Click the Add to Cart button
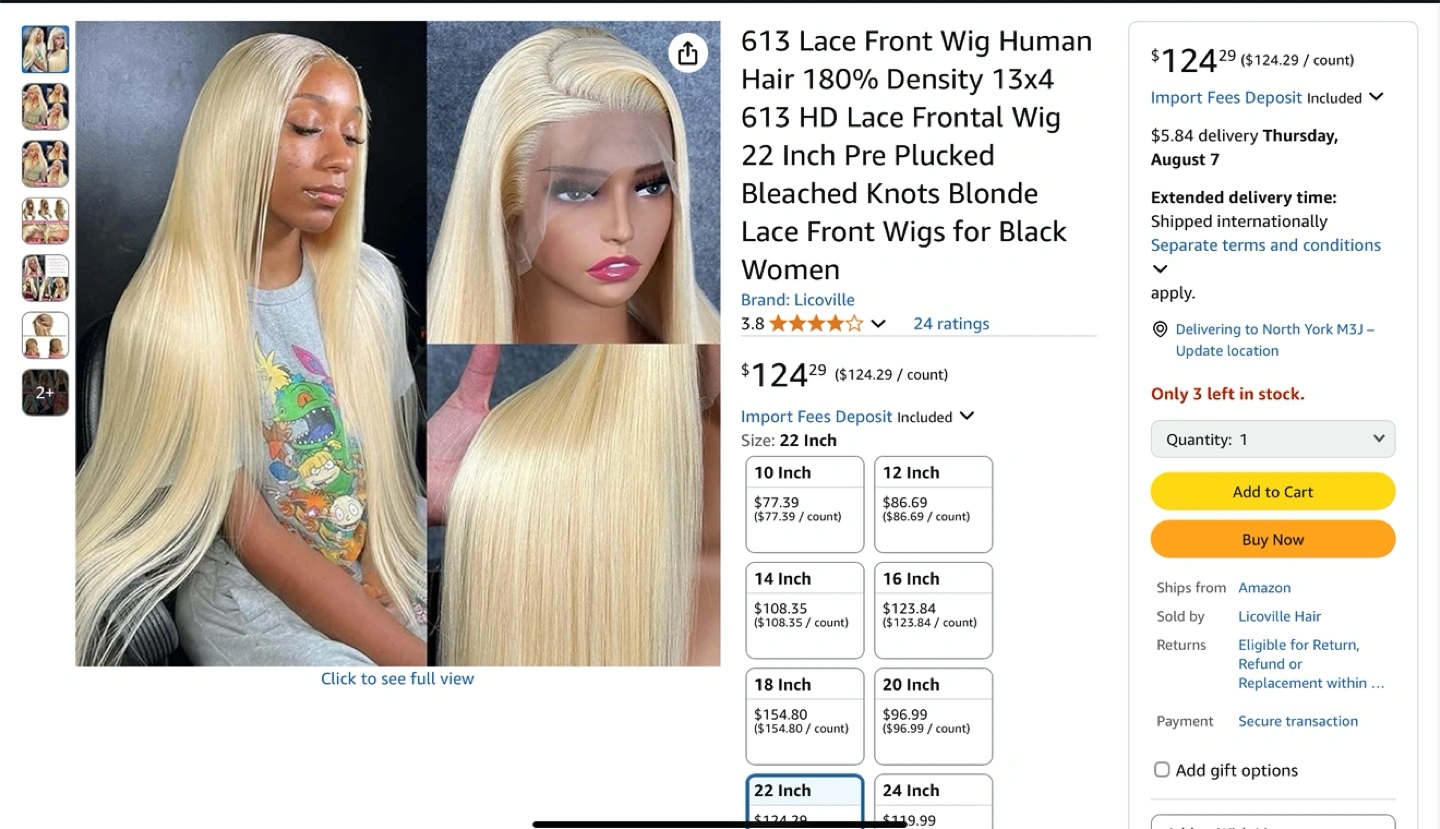 click(1273, 491)
